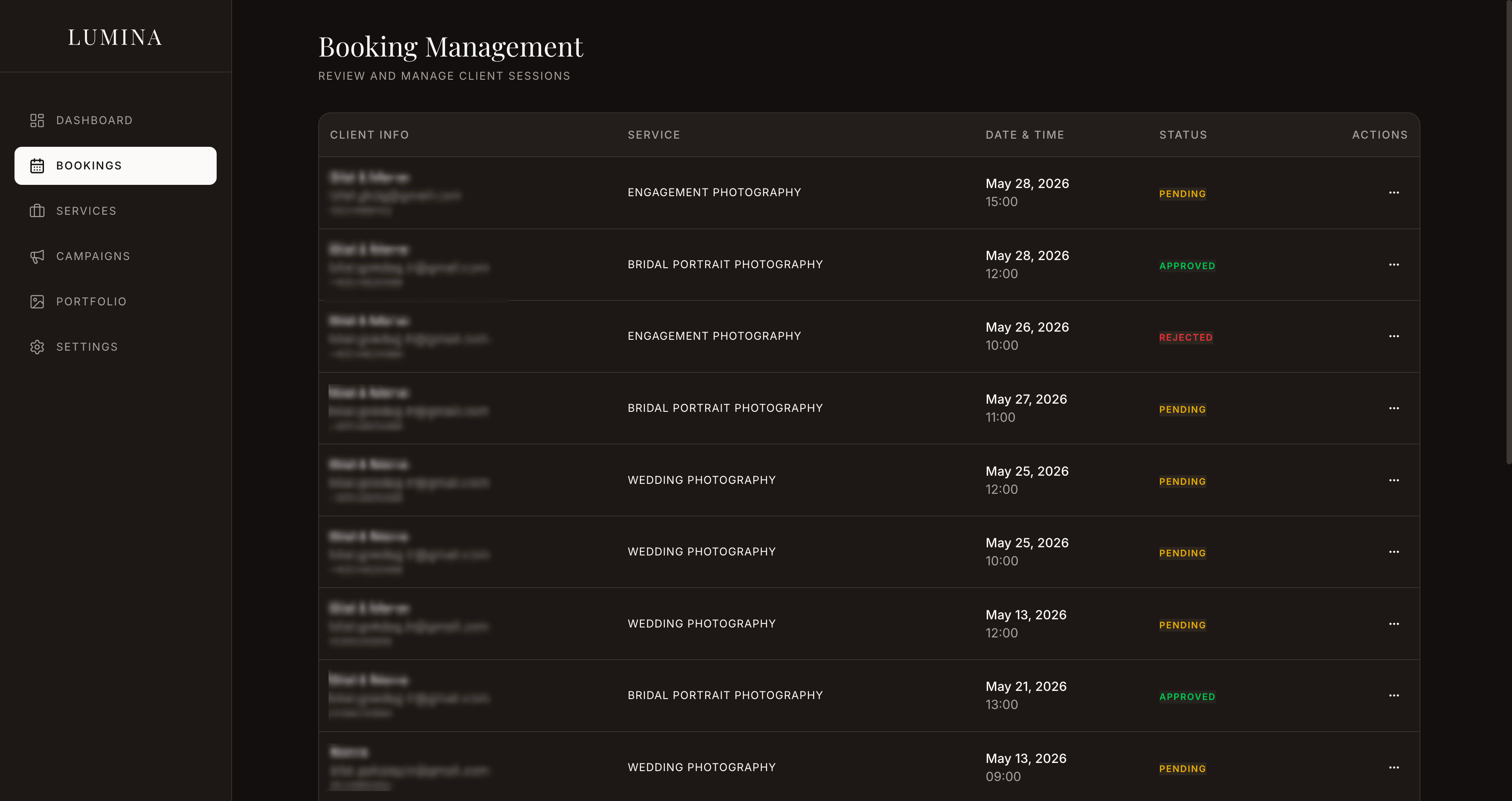The image size is (1512, 801).
Task: Click the Status column header
Action: pyautogui.click(x=1183, y=135)
